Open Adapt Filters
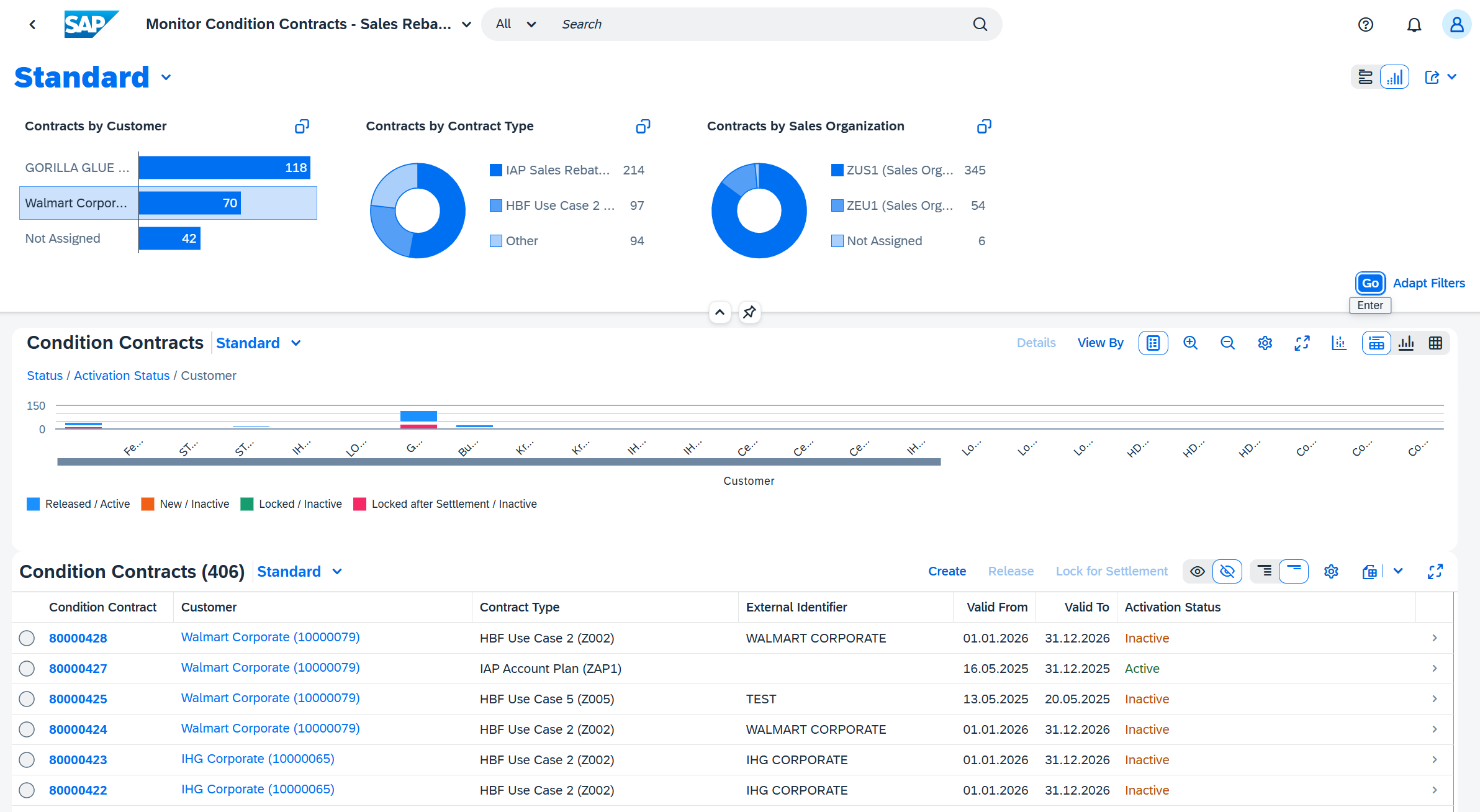1480x812 pixels. click(x=1428, y=284)
